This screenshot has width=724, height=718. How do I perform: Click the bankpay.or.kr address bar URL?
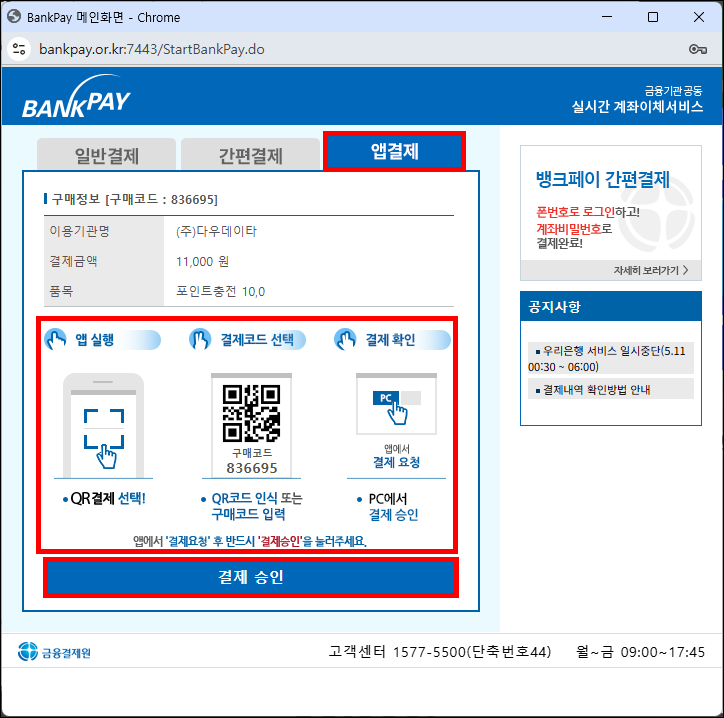[151, 49]
